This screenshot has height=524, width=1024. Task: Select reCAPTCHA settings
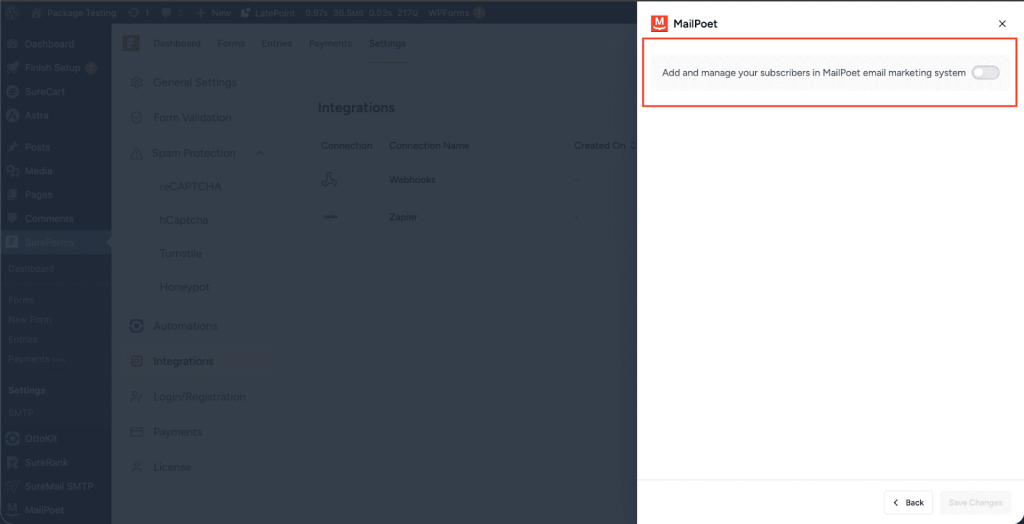coord(191,186)
